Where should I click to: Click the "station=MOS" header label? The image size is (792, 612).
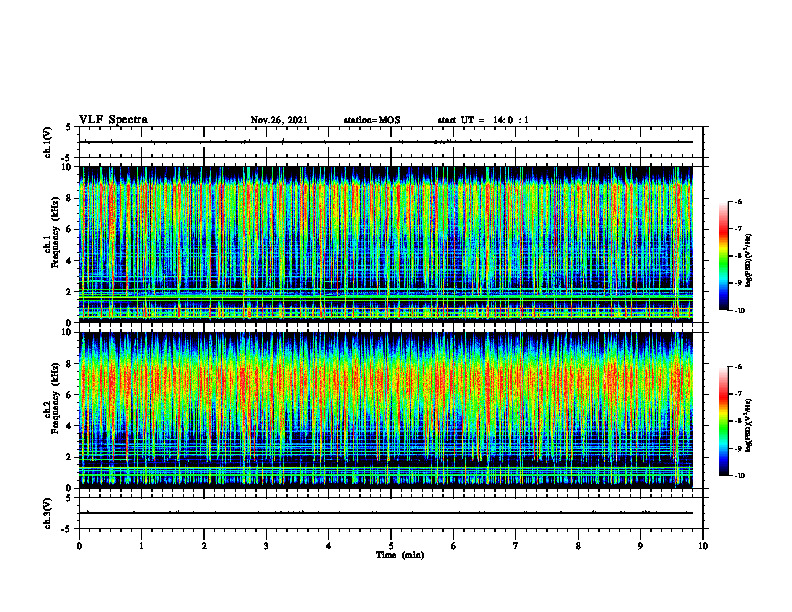coord(372,120)
